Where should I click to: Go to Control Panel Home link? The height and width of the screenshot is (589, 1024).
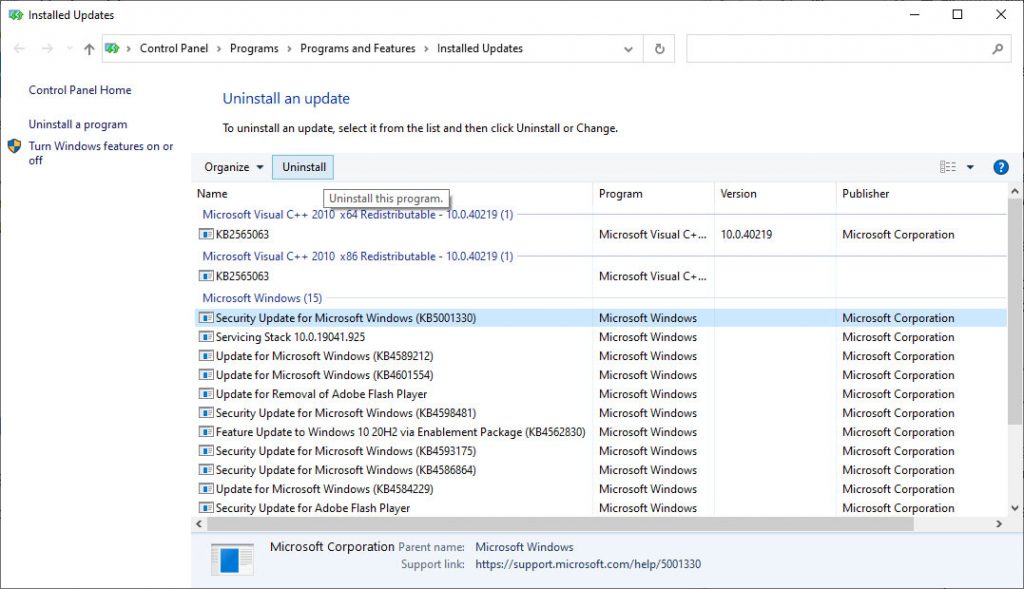point(80,90)
